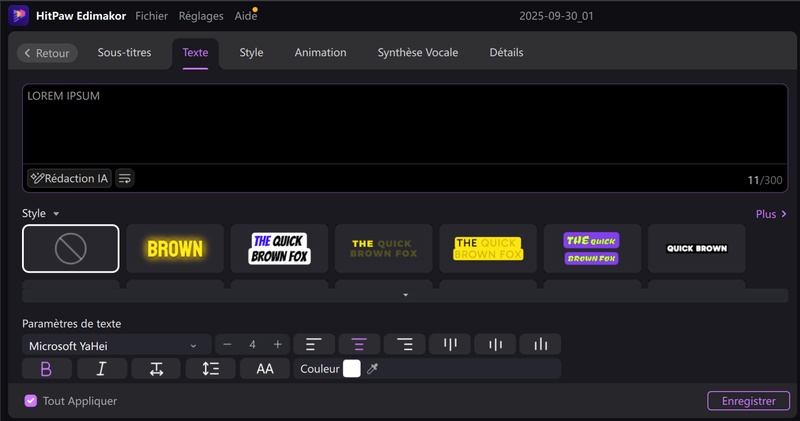
Task: Expand the Style dropdown arrow
Action: tap(57, 214)
